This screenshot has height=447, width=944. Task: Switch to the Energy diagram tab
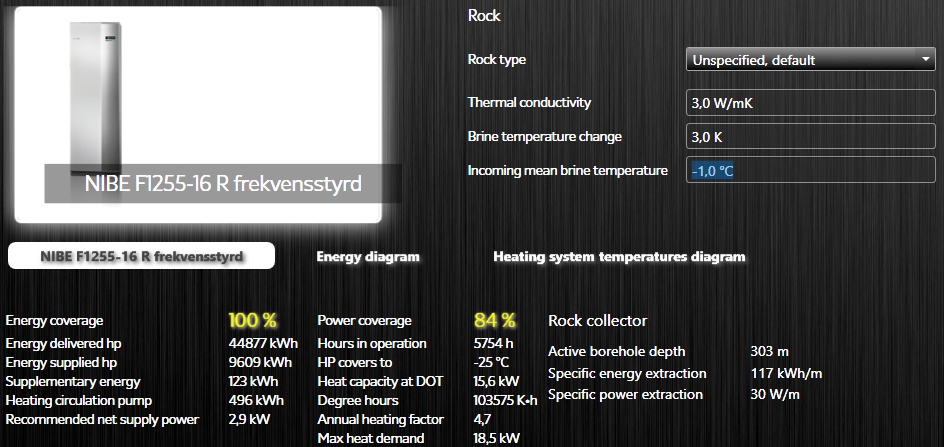point(368,257)
